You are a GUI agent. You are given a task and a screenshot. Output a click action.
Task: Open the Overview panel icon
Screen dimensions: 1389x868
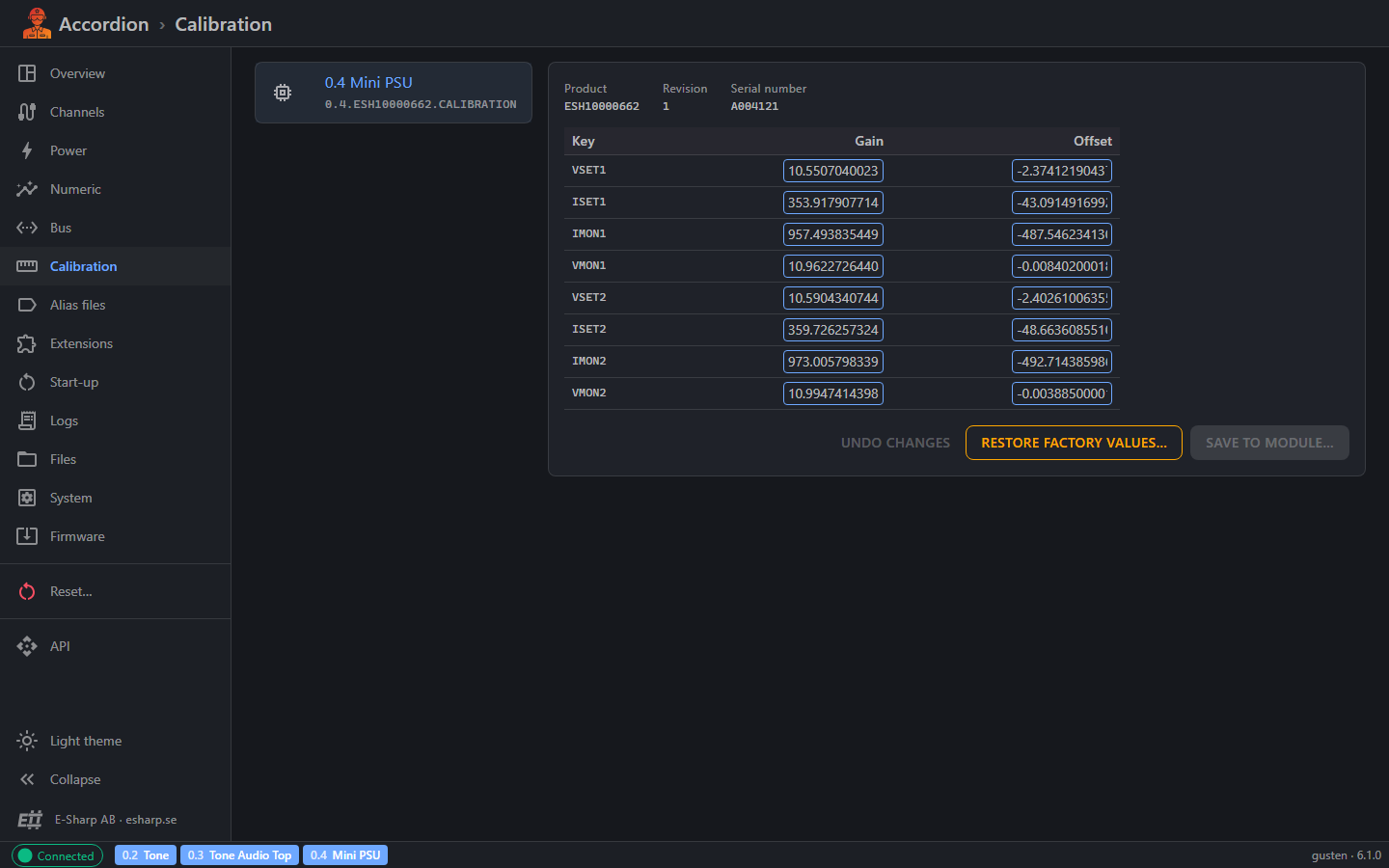(27, 73)
